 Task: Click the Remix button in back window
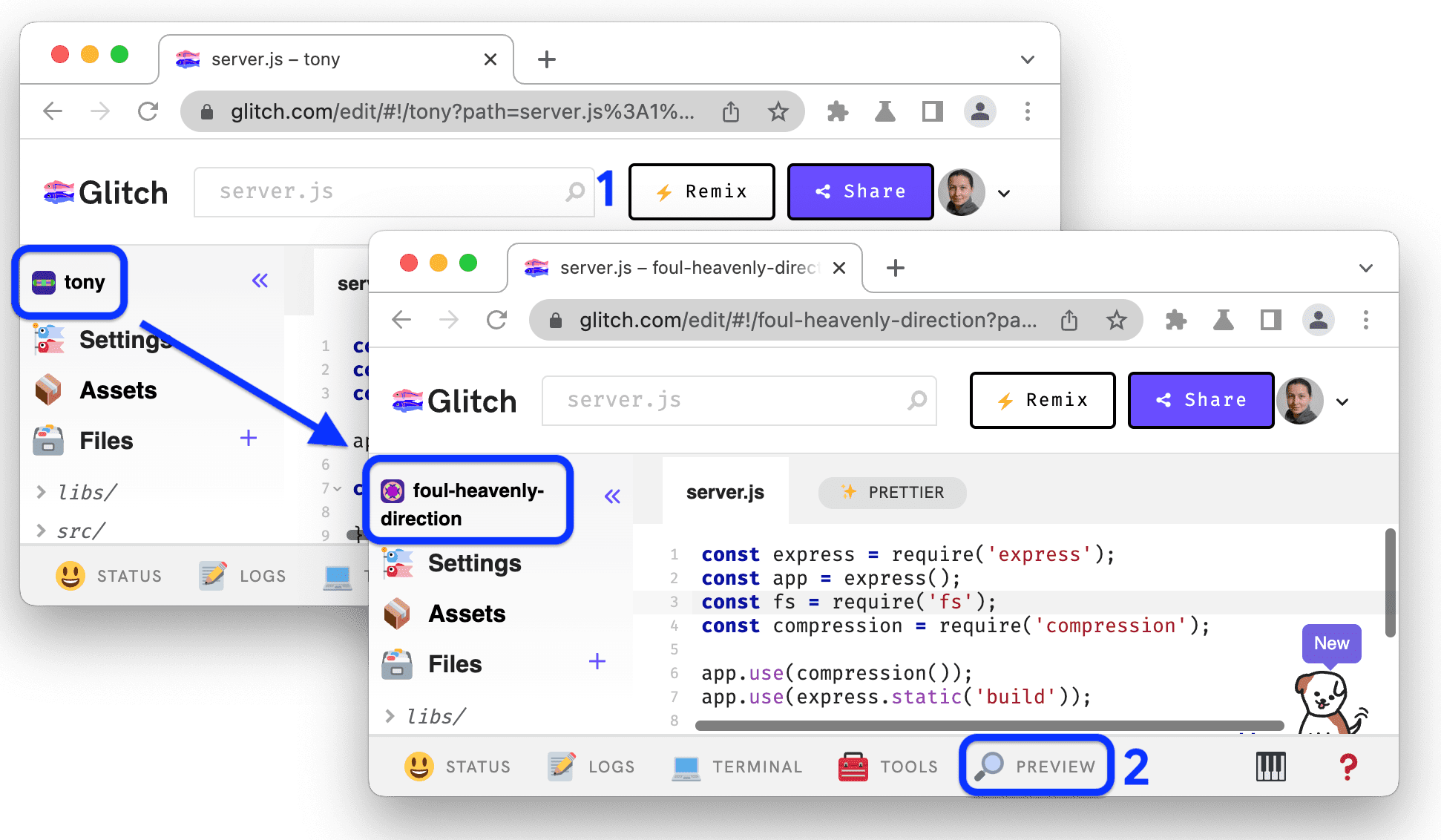700,191
